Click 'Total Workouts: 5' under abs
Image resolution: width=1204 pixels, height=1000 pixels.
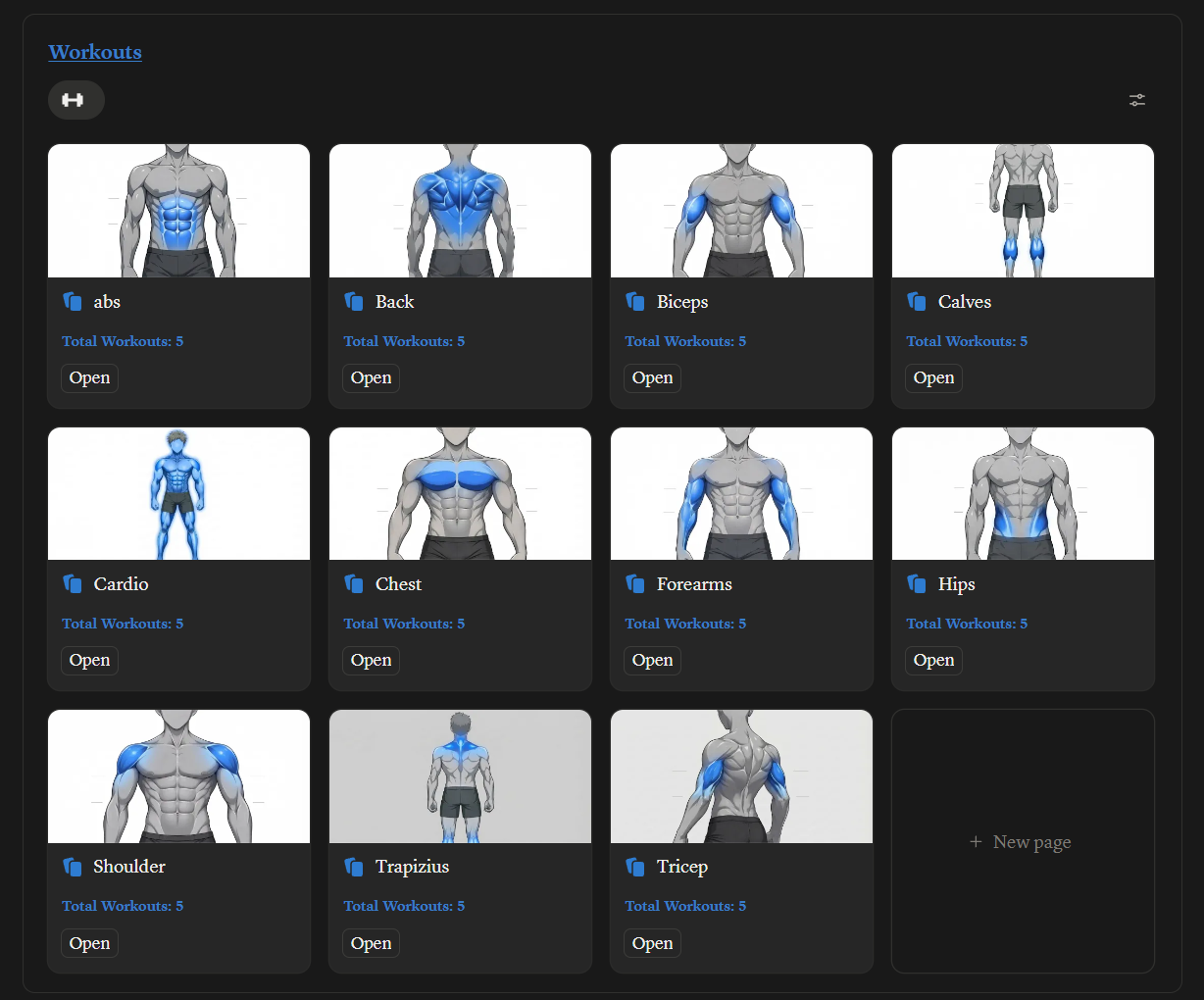[x=123, y=341]
